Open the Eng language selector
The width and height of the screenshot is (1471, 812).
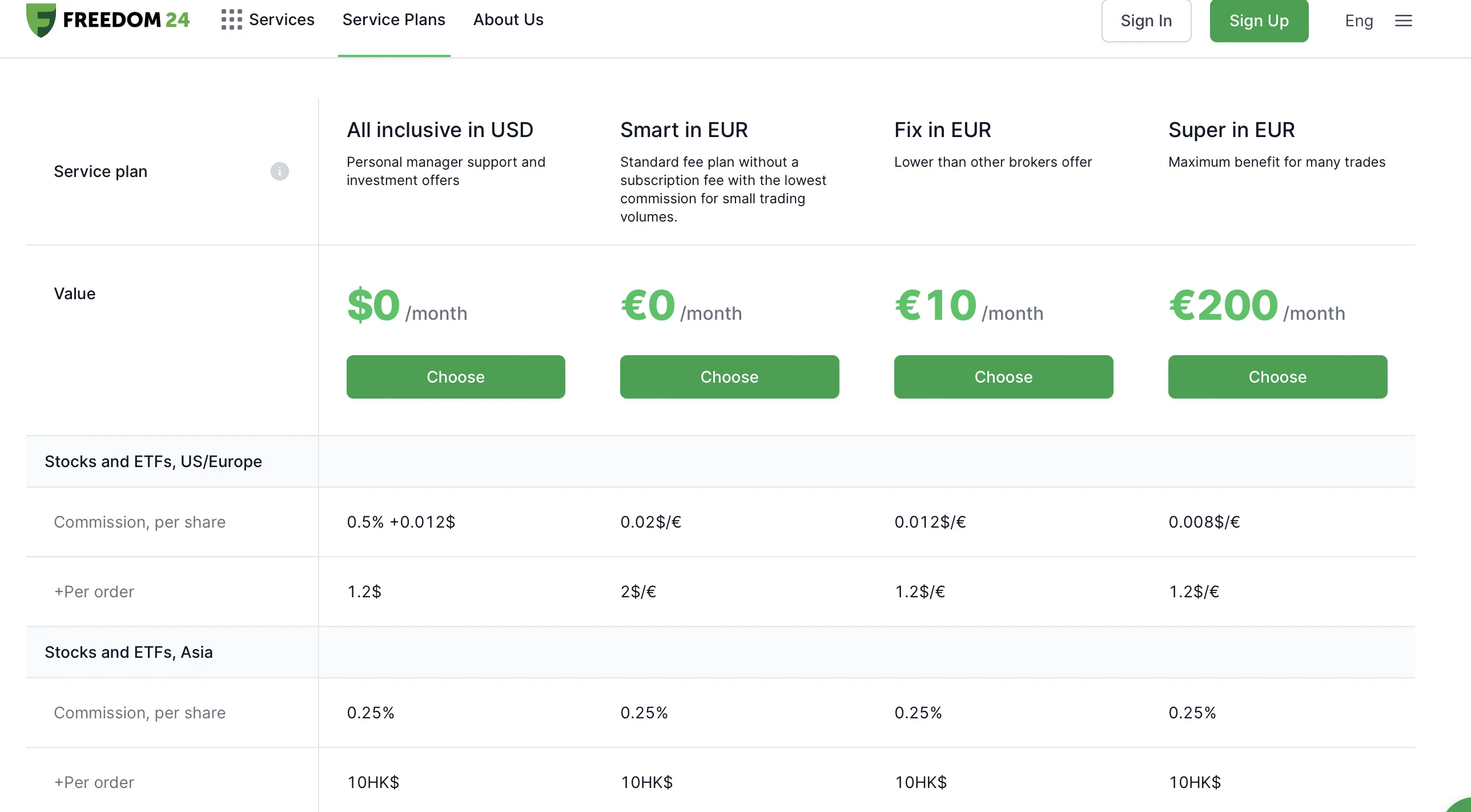coord(1359,21)
